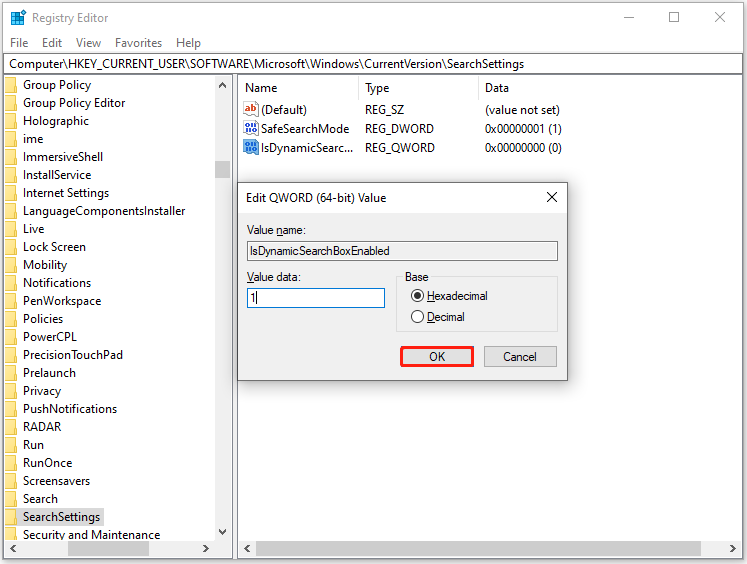Select the ime key

[x=33, y=139]
